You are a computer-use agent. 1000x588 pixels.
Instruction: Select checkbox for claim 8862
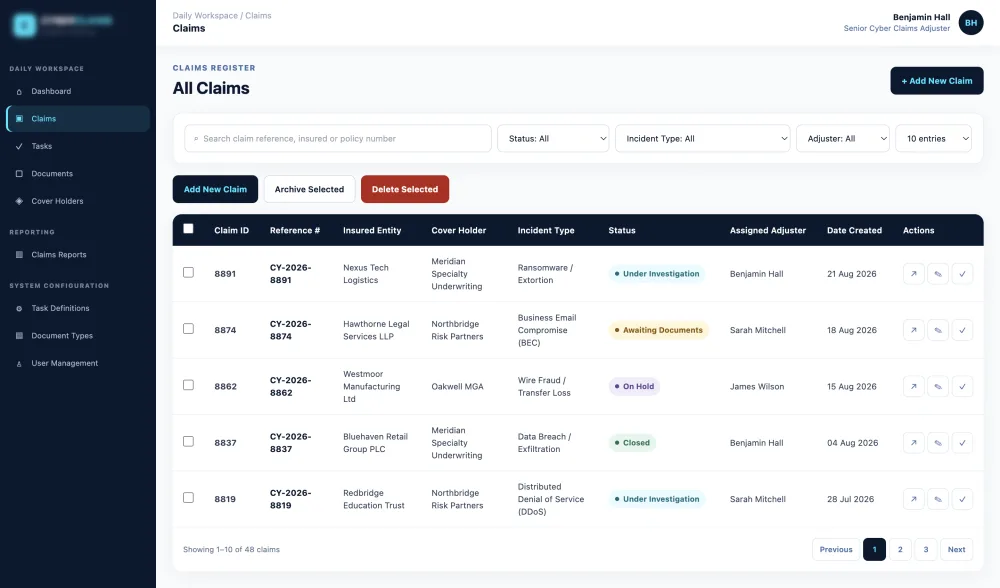pyautogui.click(x=188, y=385)
